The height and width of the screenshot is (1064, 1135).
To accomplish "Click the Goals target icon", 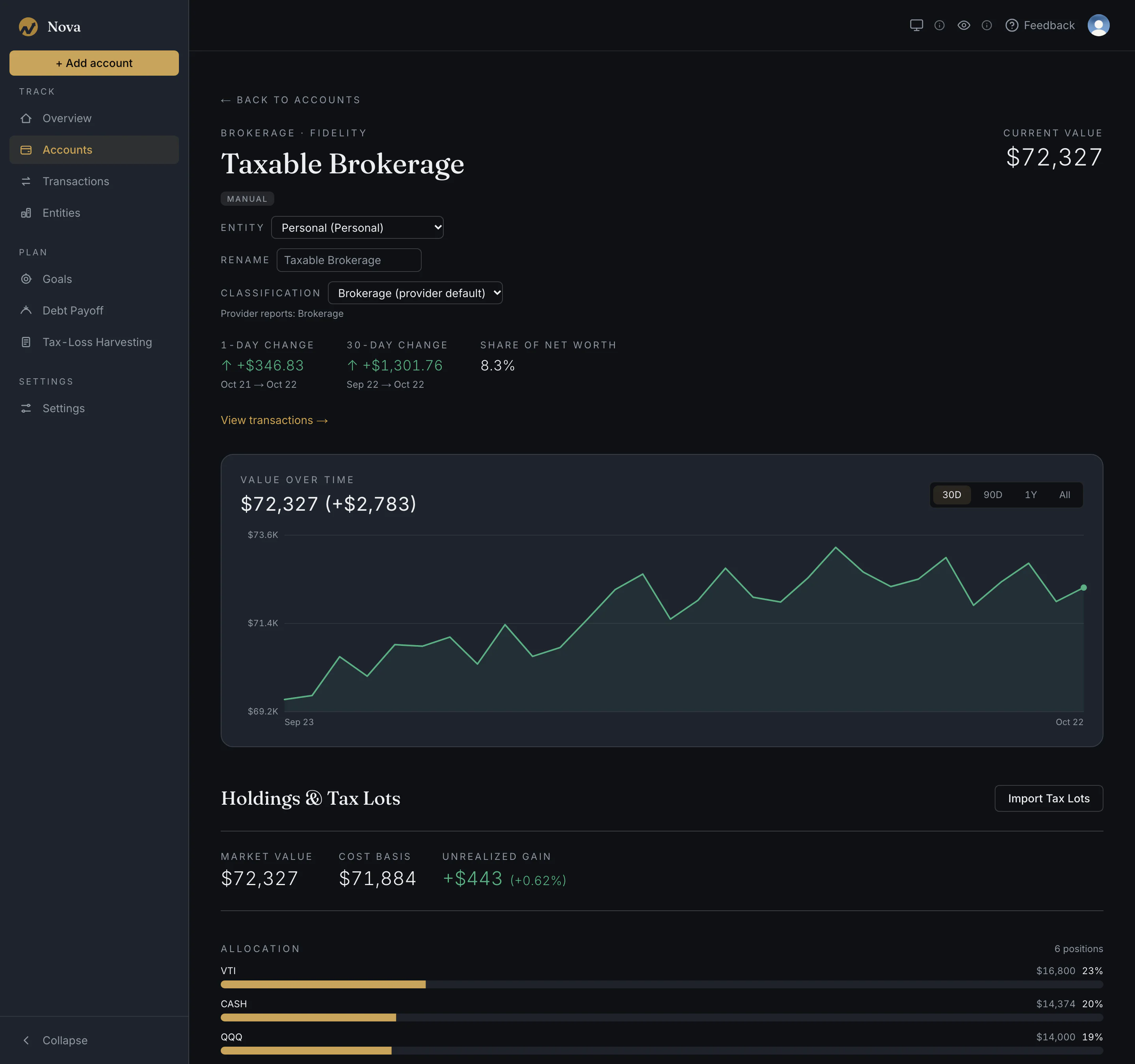I will (26, 279).
